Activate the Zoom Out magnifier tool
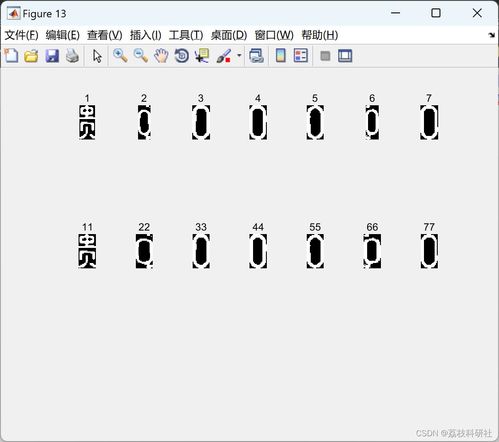 pos(141,56)
